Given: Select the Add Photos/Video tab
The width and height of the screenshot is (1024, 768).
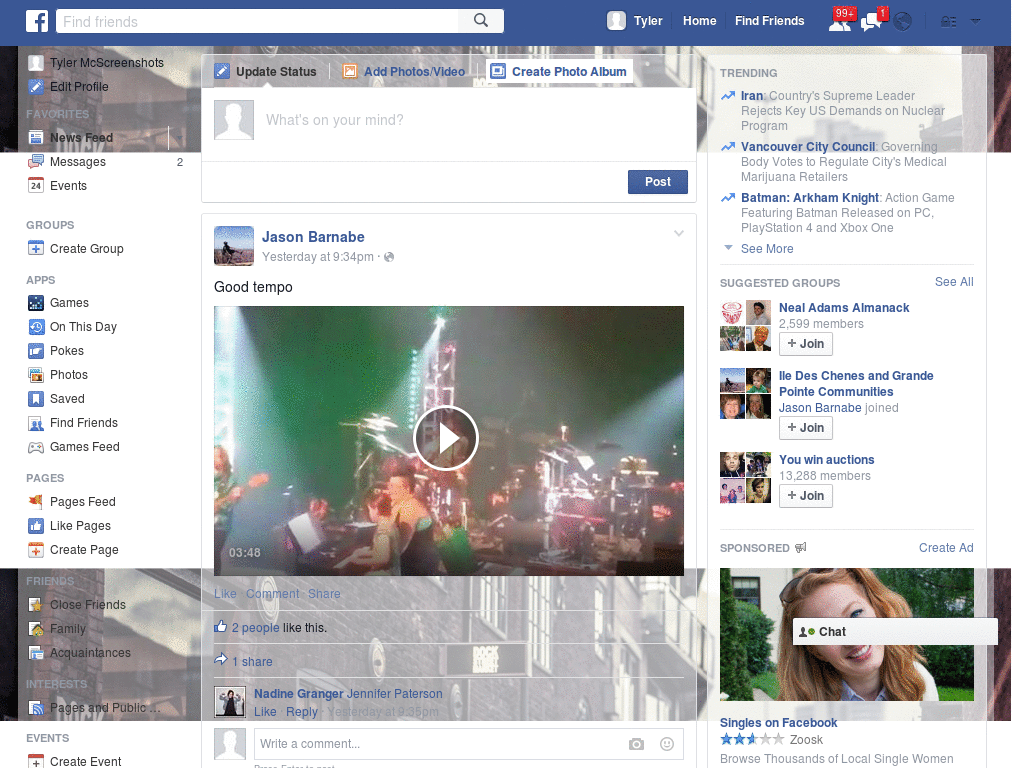Looking at the screenshot, I should [404, 72].
